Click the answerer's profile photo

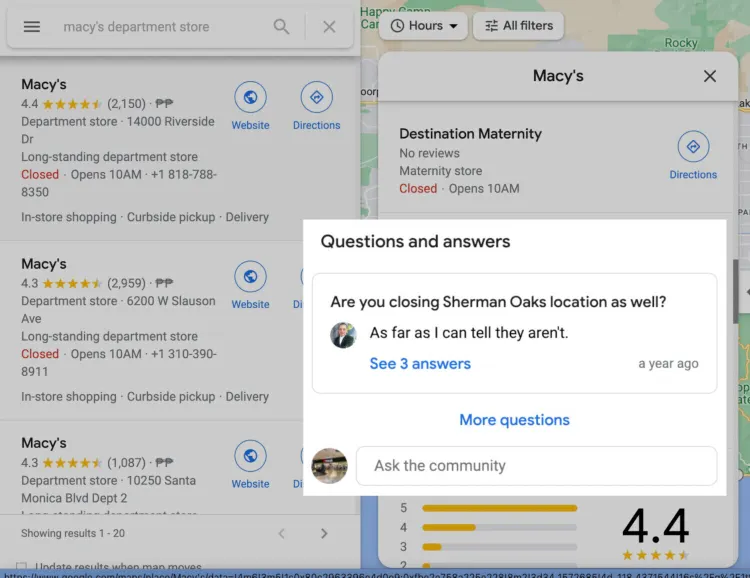pyautogui.click(x=343, y=335)
